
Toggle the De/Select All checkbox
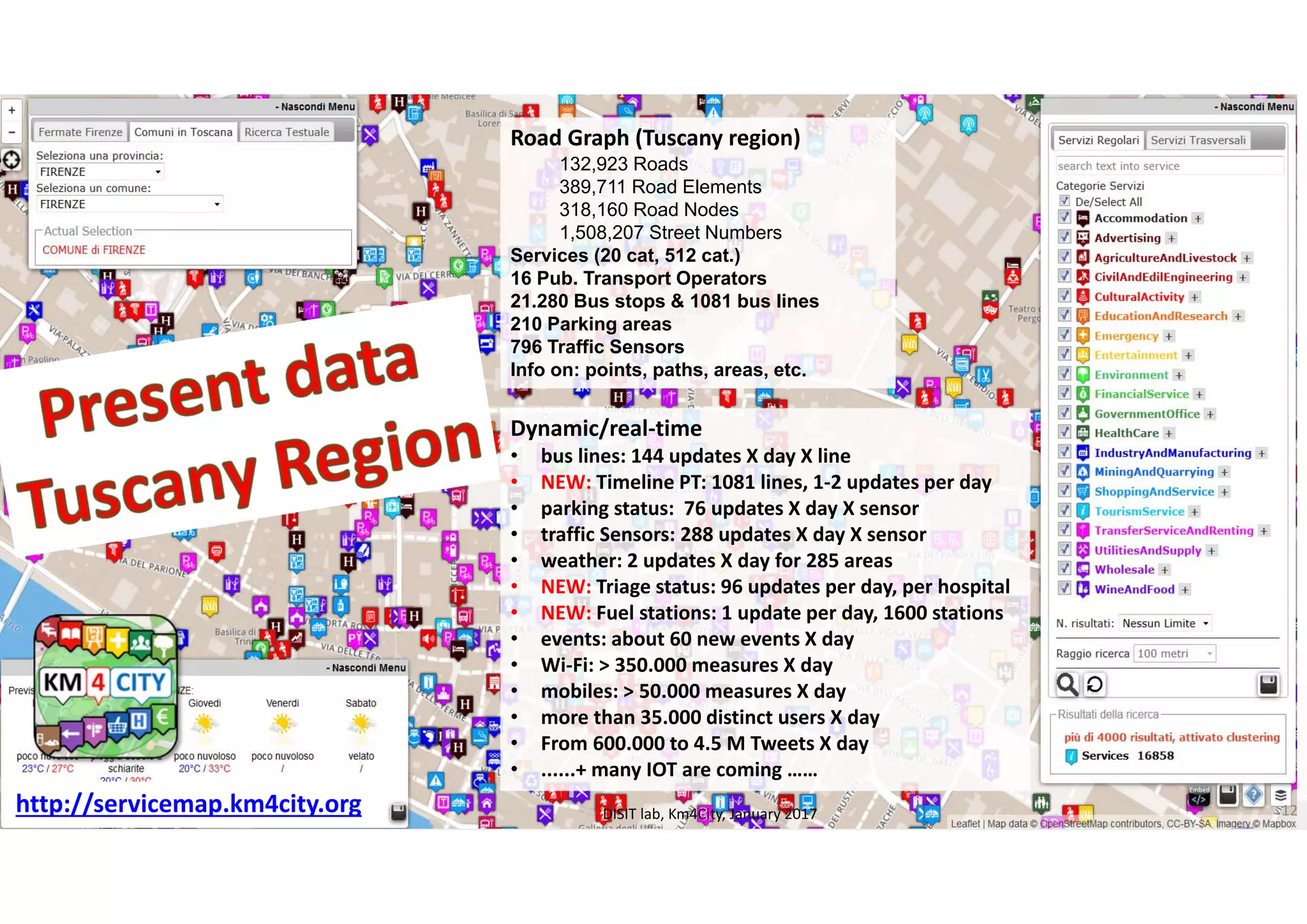click(1064, 200)
